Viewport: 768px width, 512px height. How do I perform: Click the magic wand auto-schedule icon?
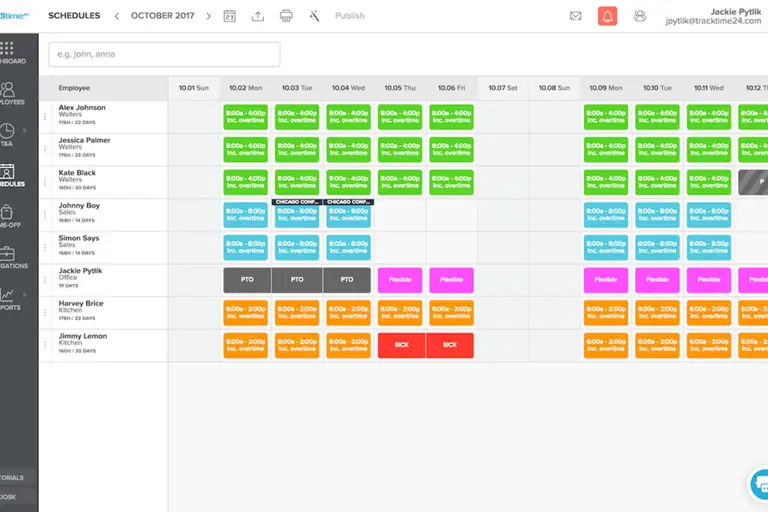click(314, 16)
